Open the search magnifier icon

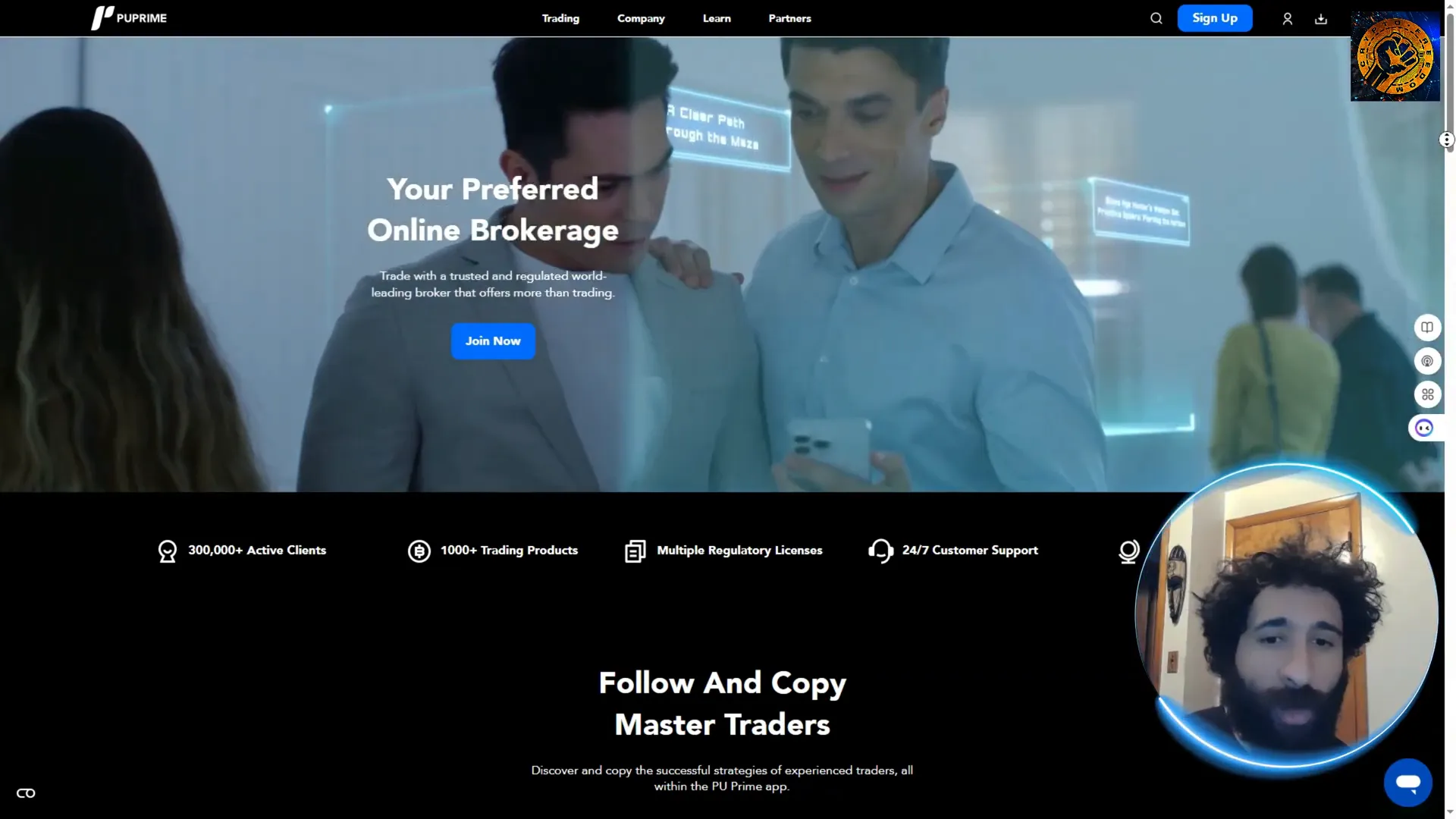1156,18
